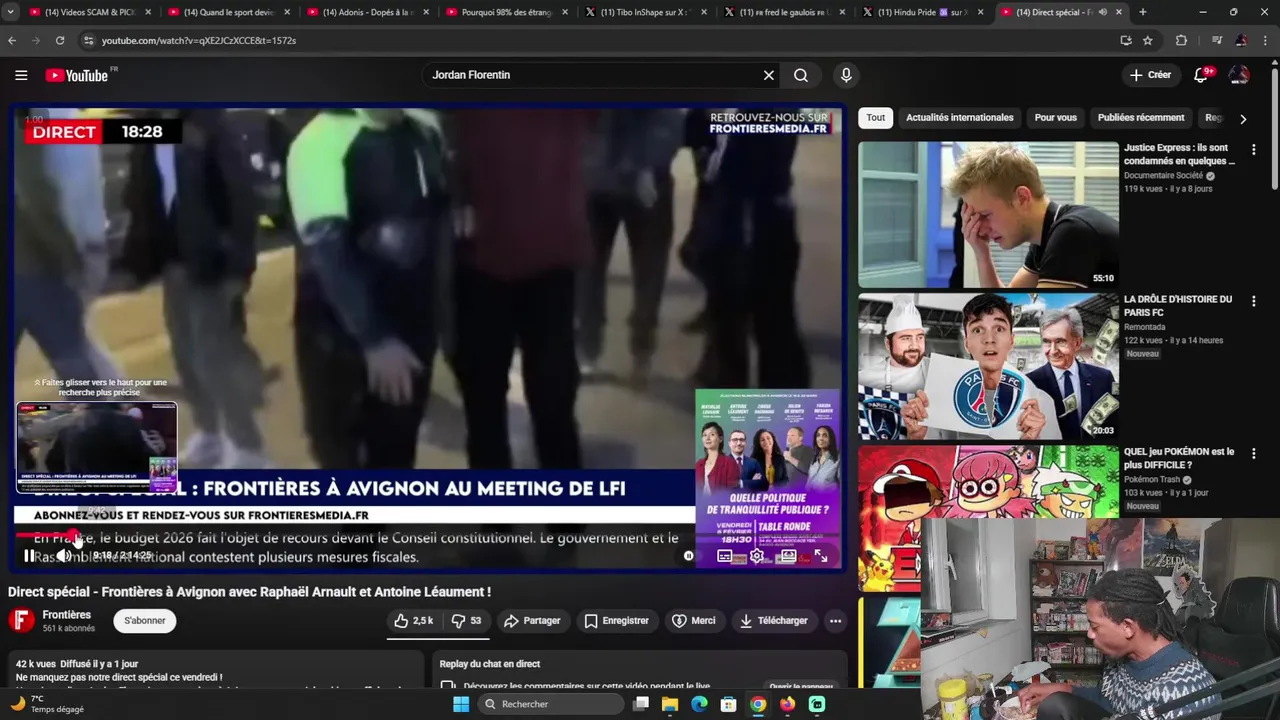Image resolution: width=1280 pixels, height=720 pixels.
Task: Open the media control icon in Chrome toolbar
Action: click(x=1217, y=40)
